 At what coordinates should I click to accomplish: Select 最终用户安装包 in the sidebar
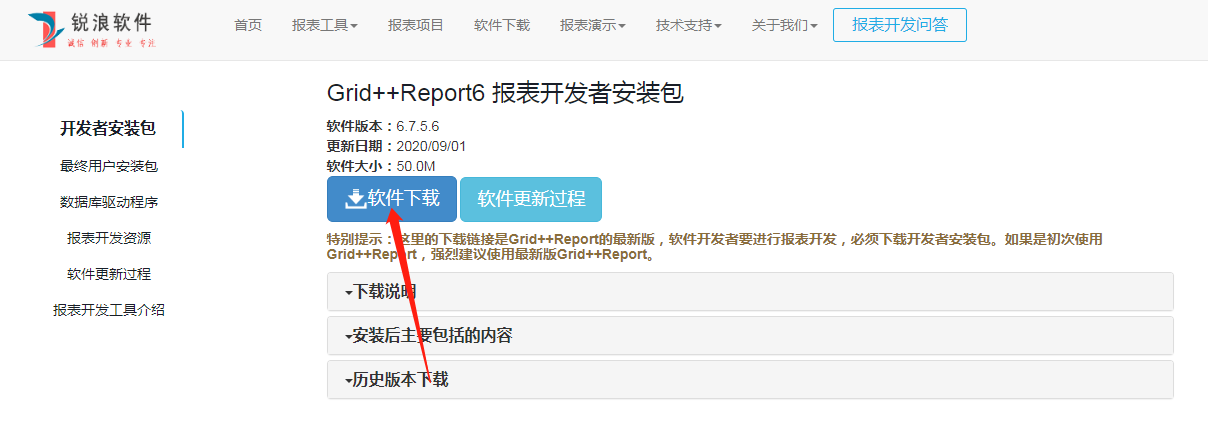click(x=109, y=166)
